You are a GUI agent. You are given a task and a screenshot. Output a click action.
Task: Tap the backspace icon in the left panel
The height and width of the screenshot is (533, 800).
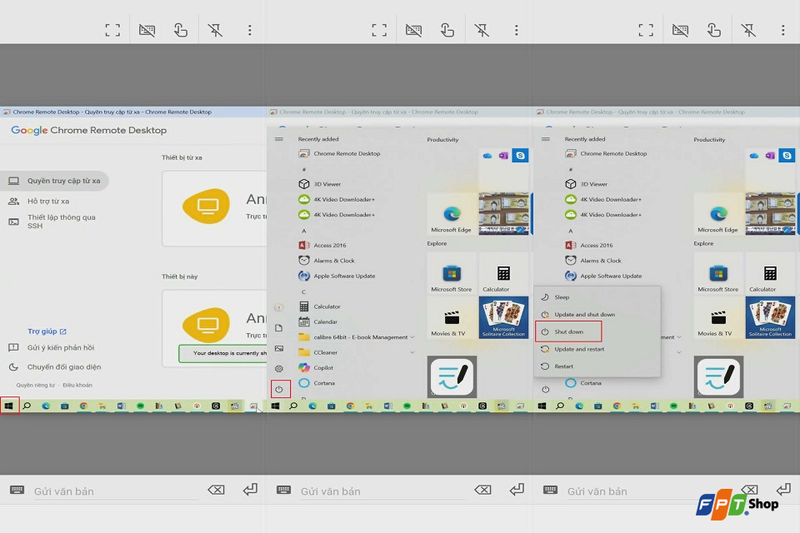(216, 490)
